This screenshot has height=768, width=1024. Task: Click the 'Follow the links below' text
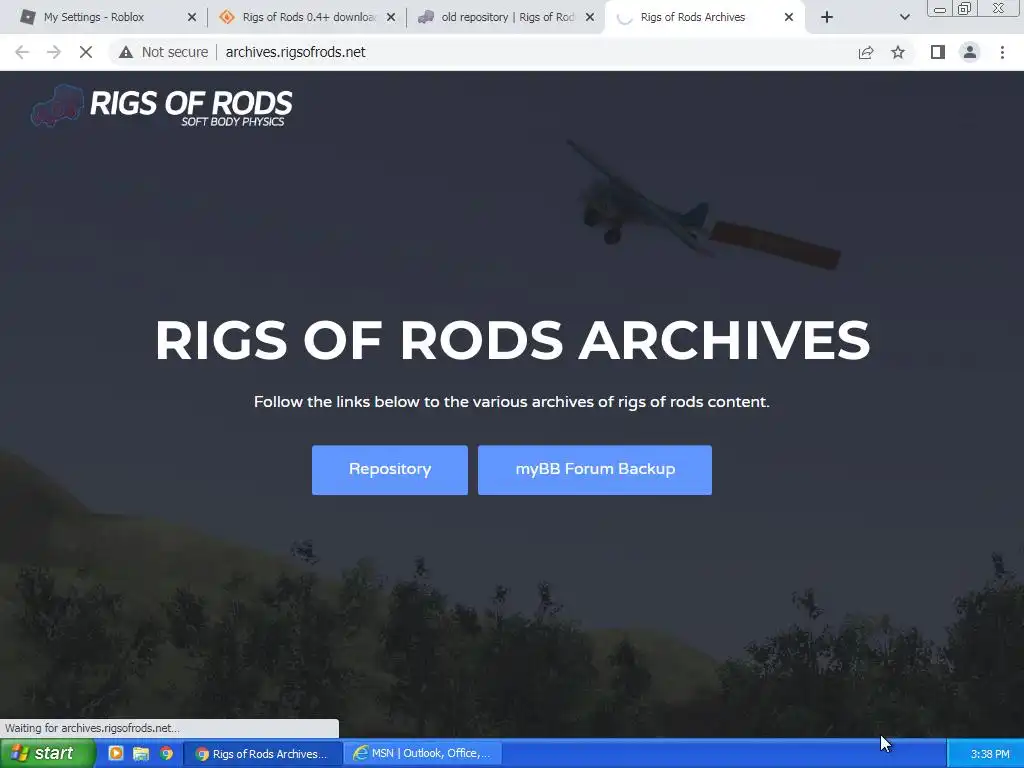pyautogui.click(x=511, y=402)
